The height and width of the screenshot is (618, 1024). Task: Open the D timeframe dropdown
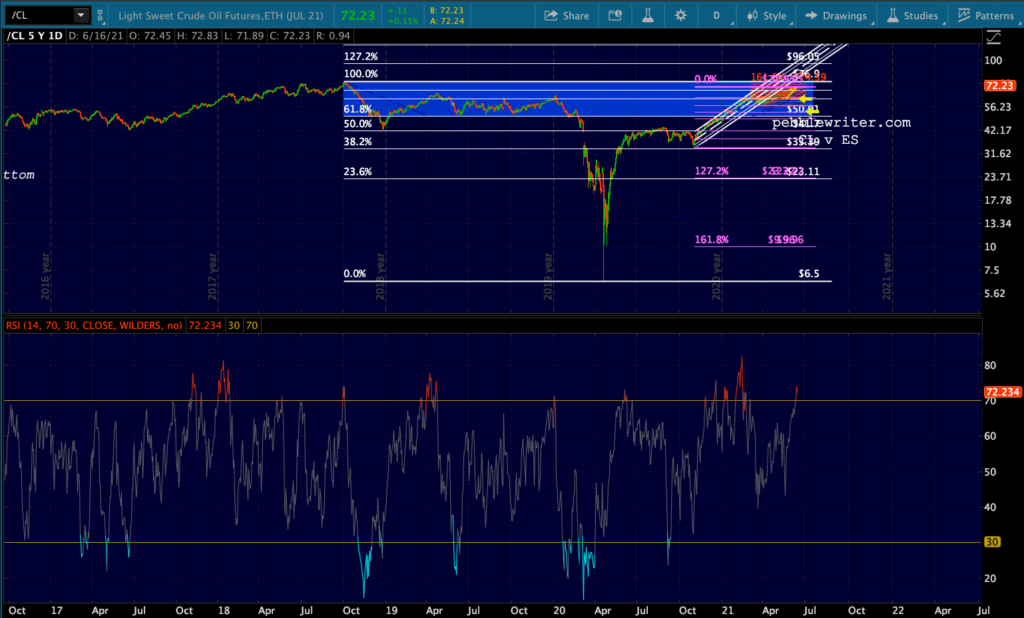(716, 15)
